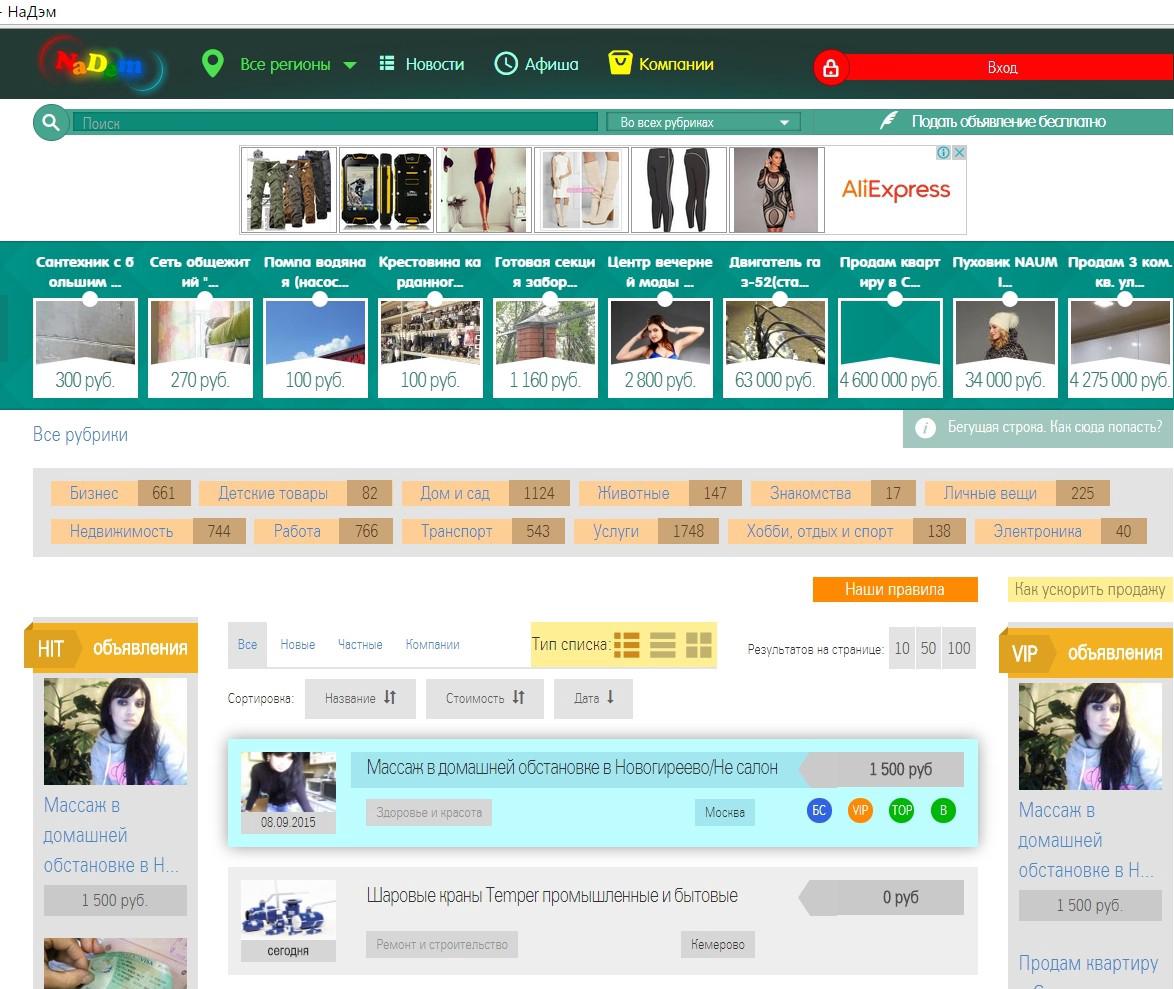The height and width of the screenshot is (989, 1174).
Task: Click Бегущая строка. Как сюда попасть?
Action: [1055, 427]
